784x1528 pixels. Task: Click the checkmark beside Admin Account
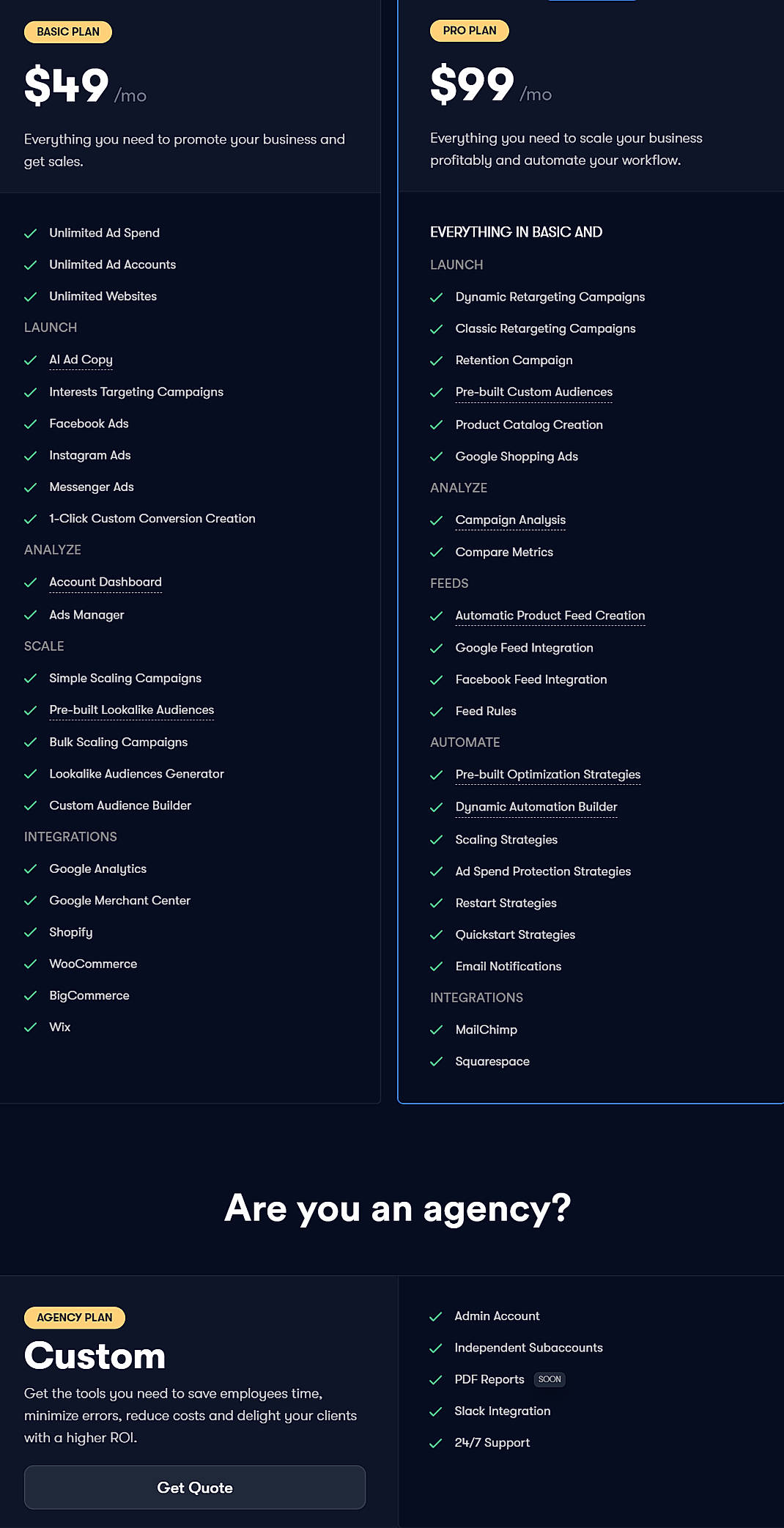click(436, 1316)
